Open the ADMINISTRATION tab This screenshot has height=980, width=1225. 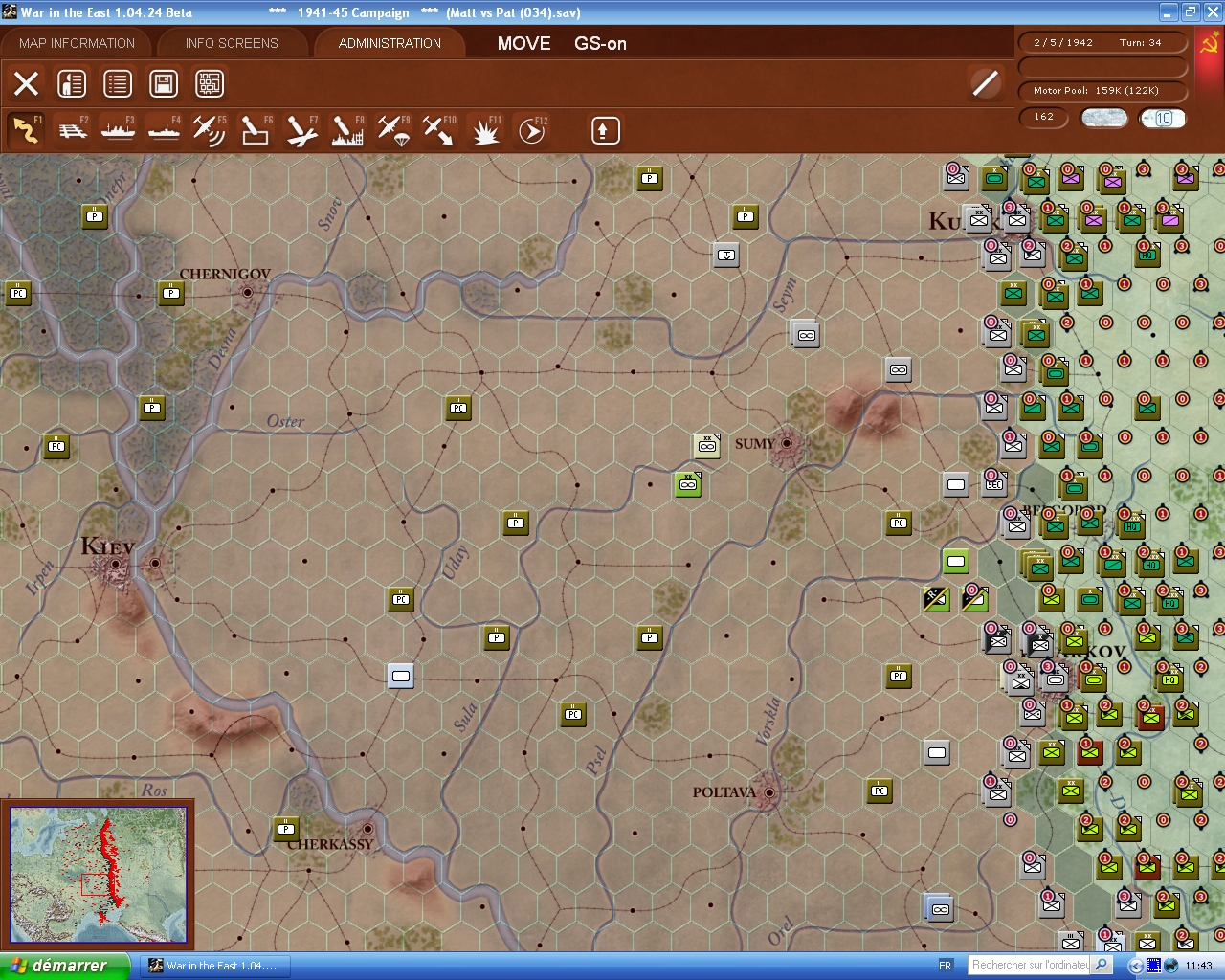pyautogui.click(x=390, y=43)
